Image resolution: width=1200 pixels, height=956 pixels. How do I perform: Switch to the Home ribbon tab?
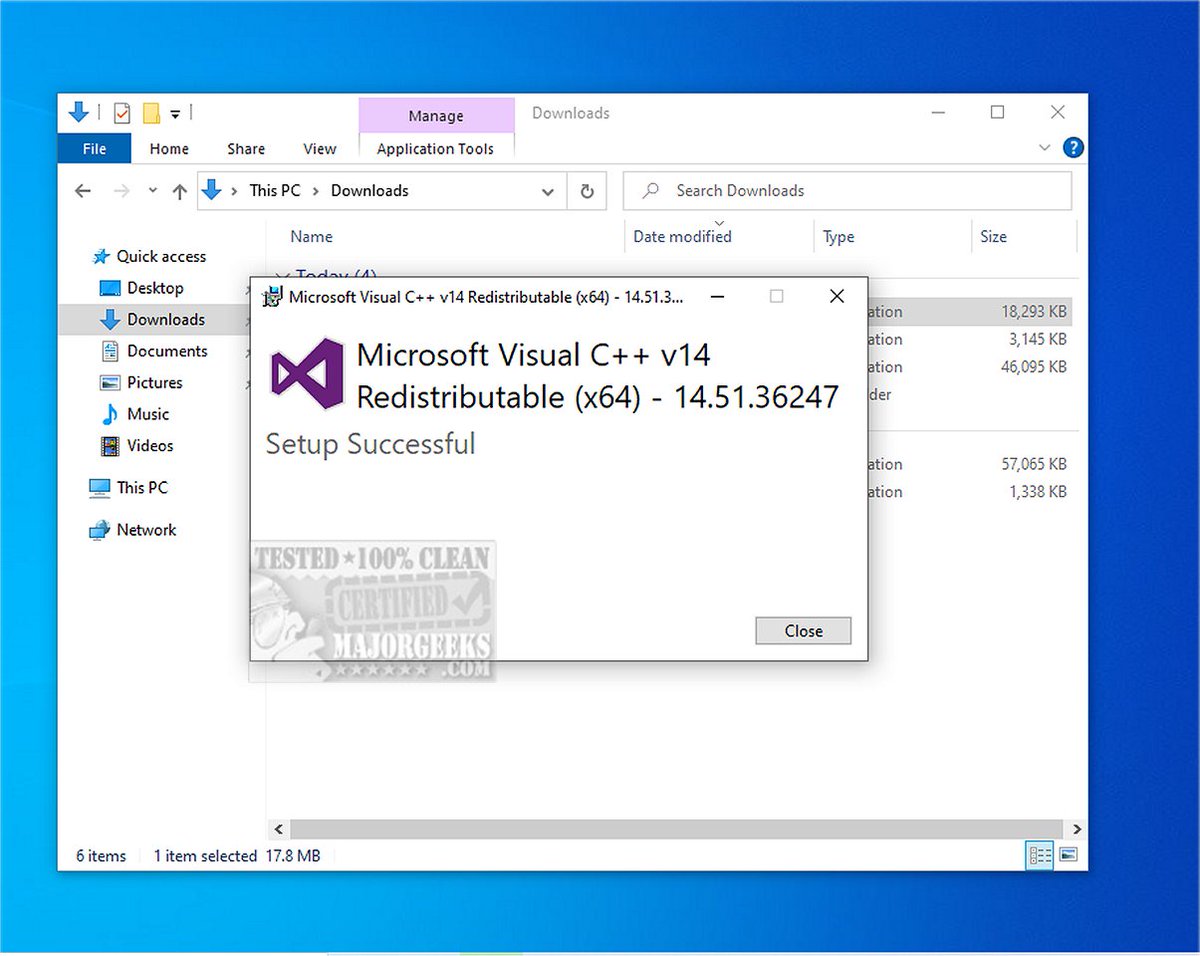[x=169, y=149]
